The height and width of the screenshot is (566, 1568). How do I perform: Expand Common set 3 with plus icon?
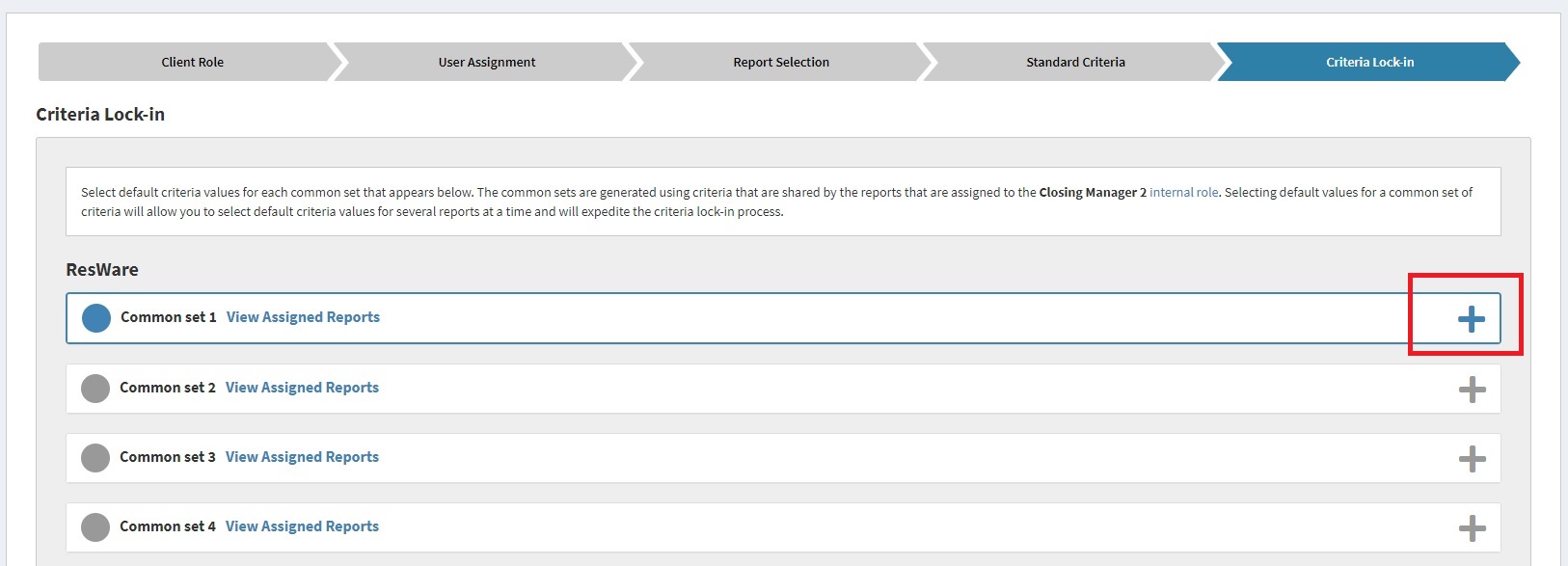(x=1472, y=459)
